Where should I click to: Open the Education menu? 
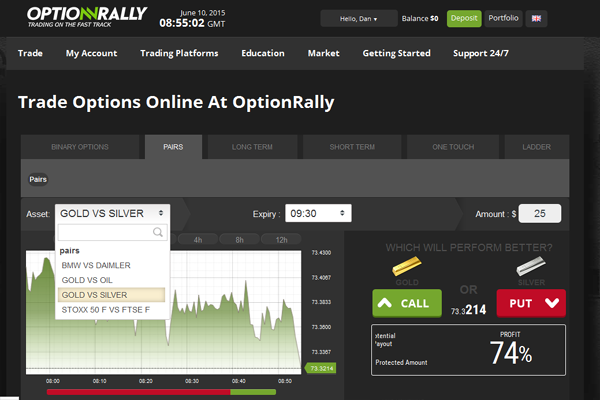coord(263,53)
